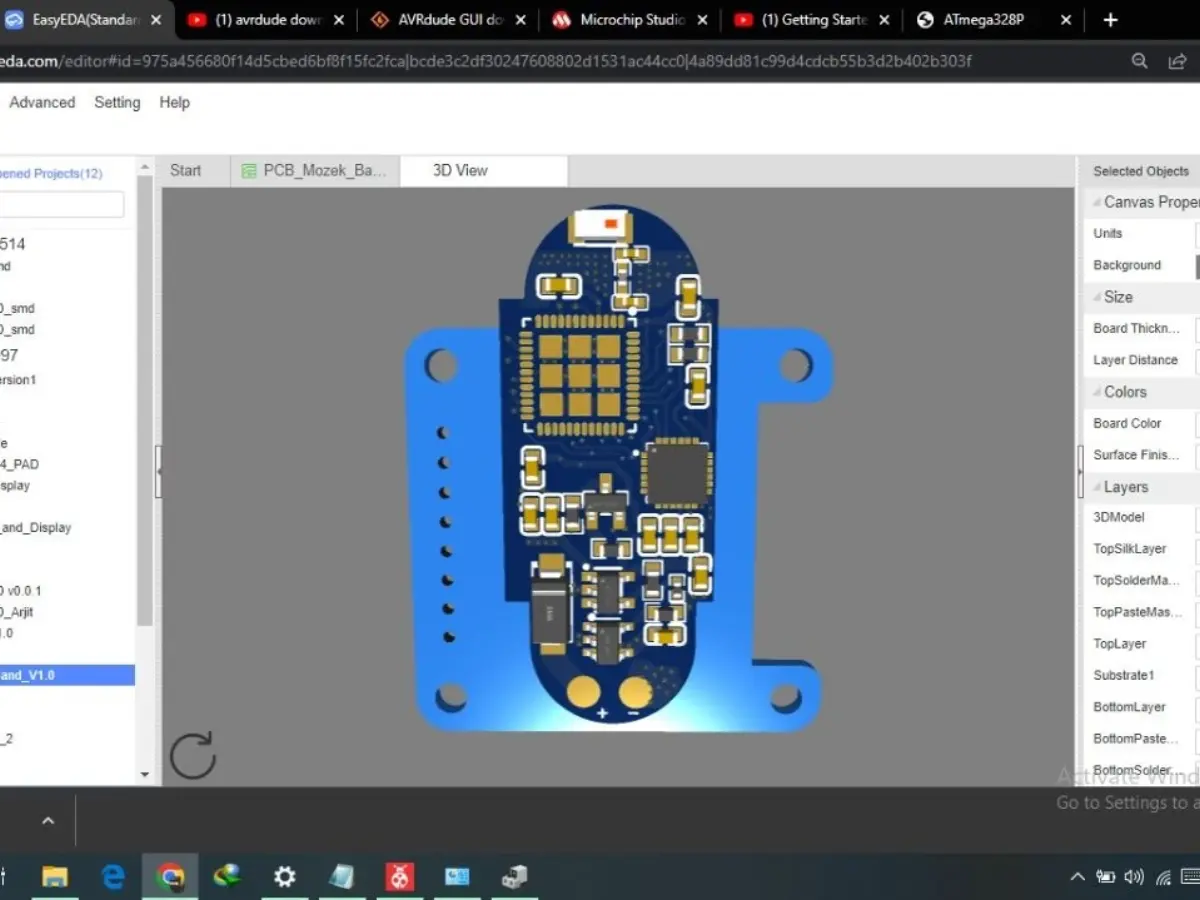Open a new browser tab with plus

[x=1110, y=20]
